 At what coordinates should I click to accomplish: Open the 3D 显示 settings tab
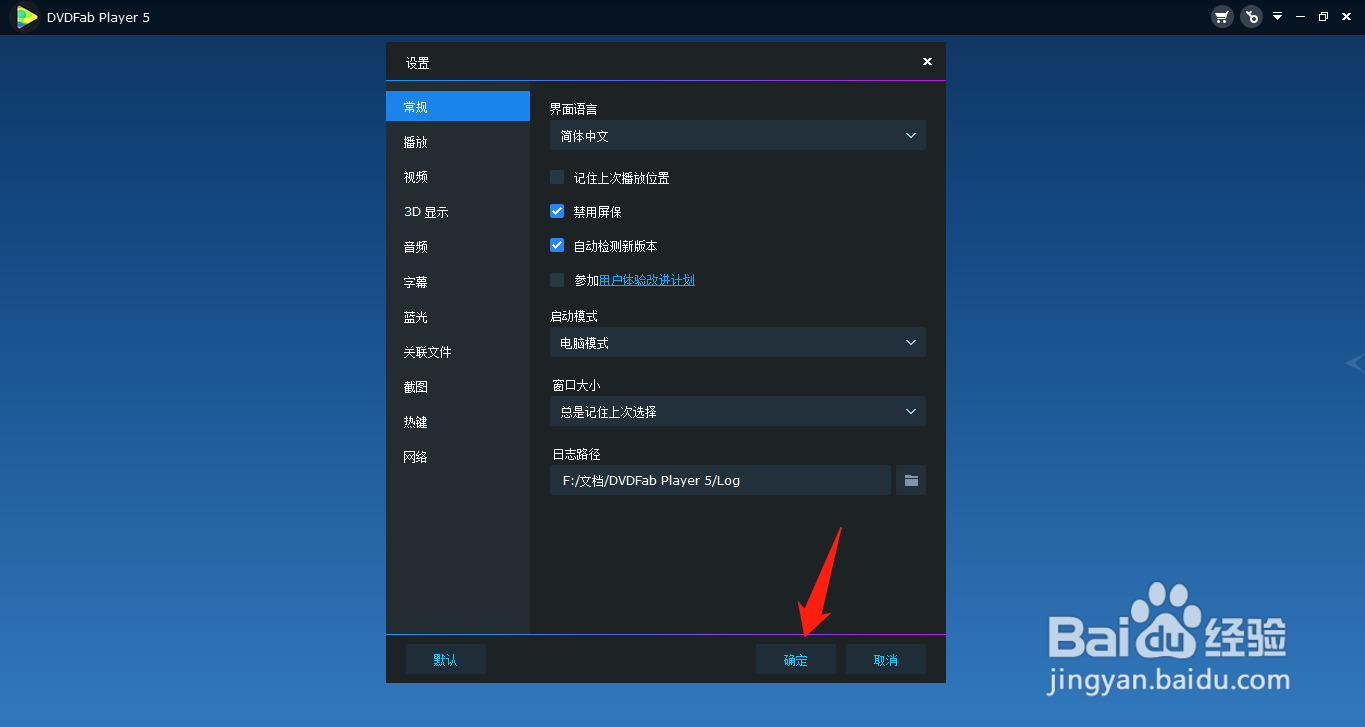click(458, 212)
